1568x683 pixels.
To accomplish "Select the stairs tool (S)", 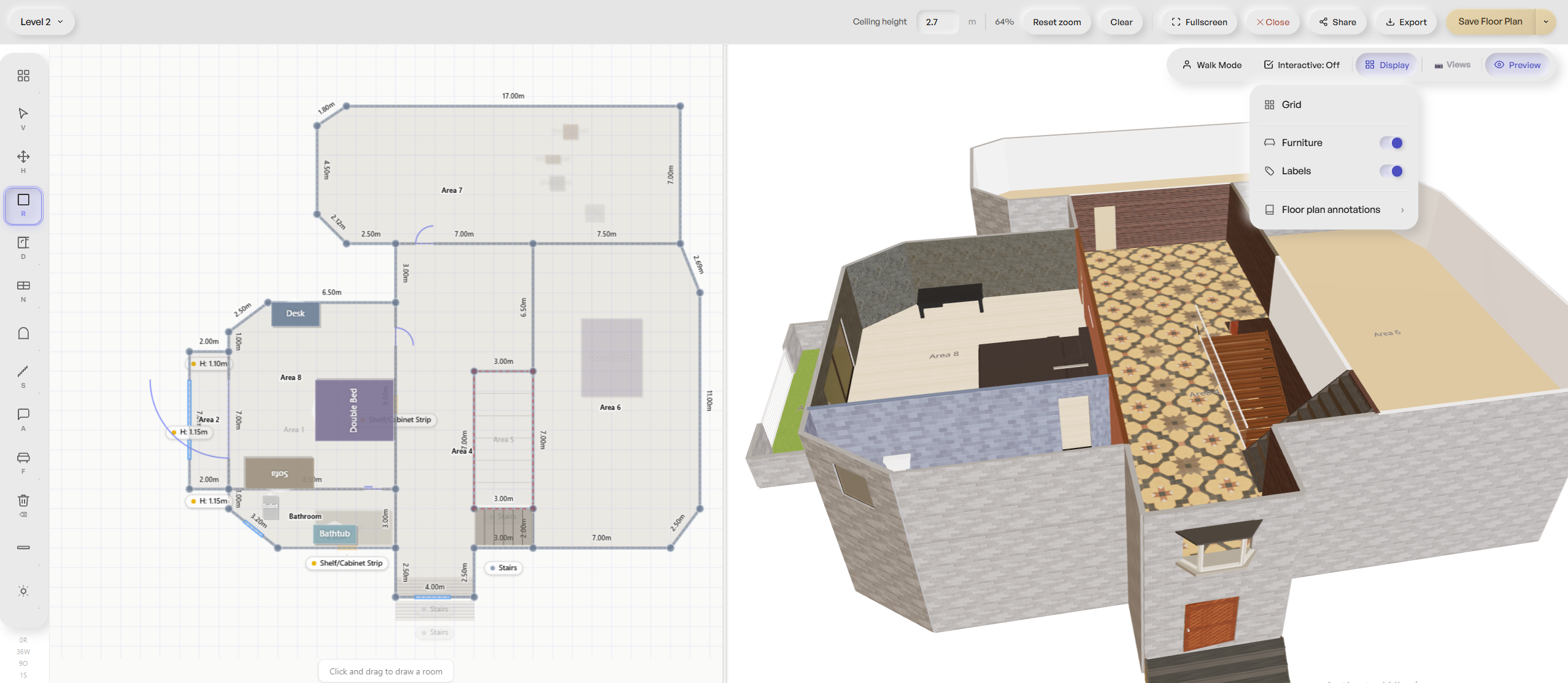I will click(23, 371).
